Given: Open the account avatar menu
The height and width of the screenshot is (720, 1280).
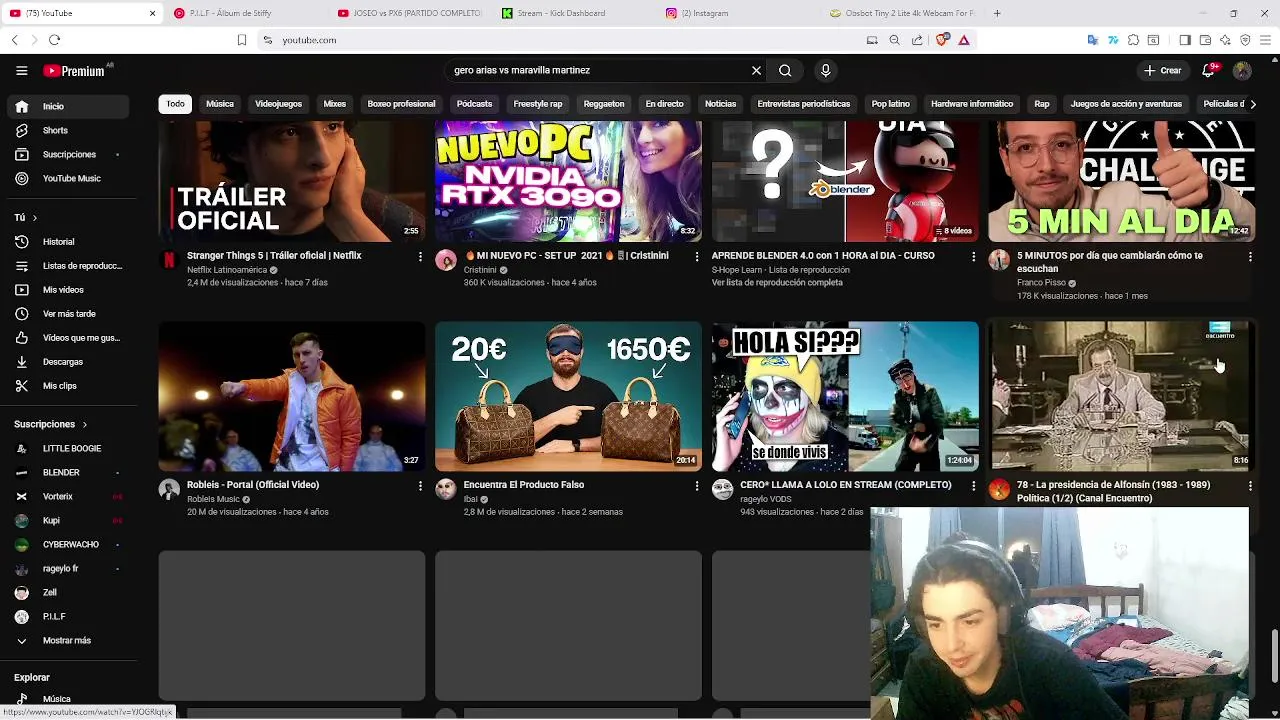Looking at the screenshot, I should point(1242,71).
